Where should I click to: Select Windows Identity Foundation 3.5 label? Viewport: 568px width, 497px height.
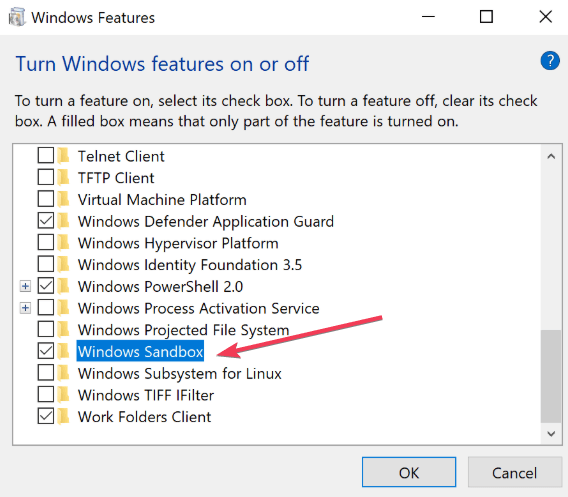coord(190,265)
